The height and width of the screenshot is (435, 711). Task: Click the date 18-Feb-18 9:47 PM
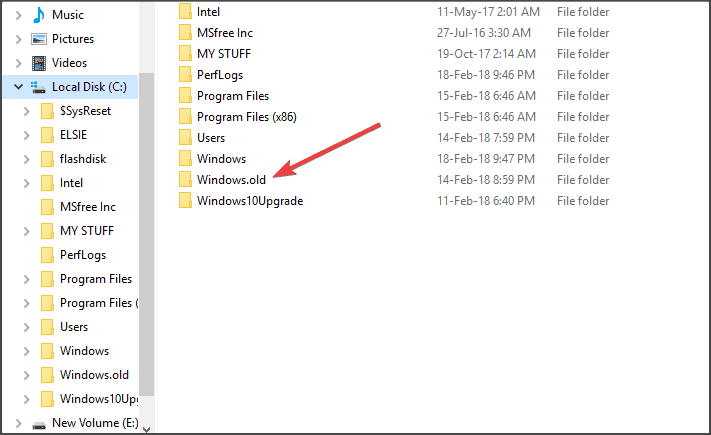pyautogui.click(x=486, y=159)
